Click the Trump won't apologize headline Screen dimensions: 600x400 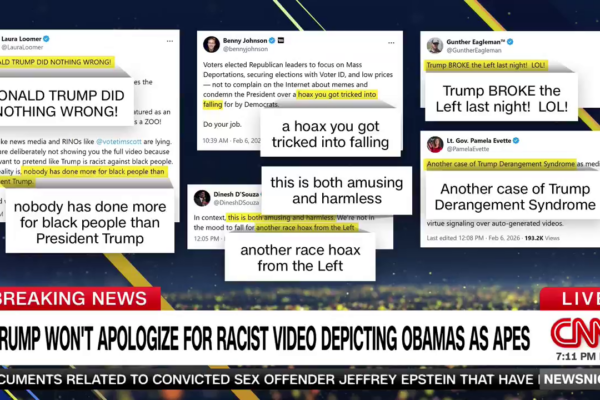[270, 333]
